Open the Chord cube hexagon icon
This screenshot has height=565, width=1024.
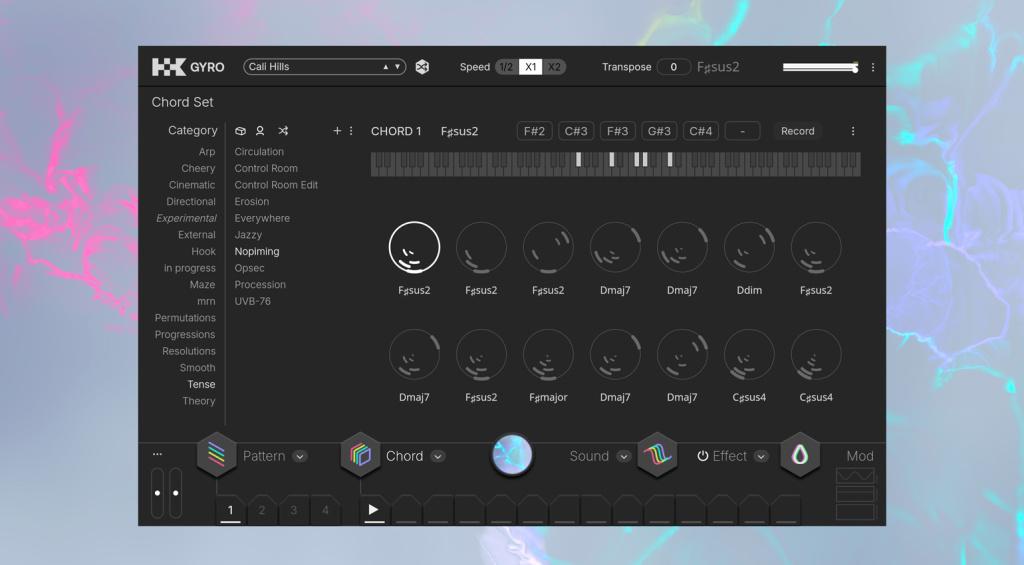click(x=360, y=456)
